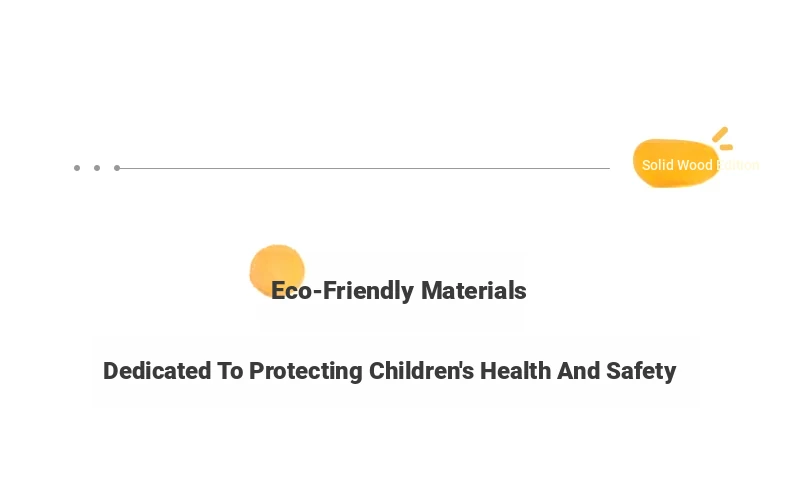Click the word Protecting in the subtitle
The image size is (790, 499).
306,371
